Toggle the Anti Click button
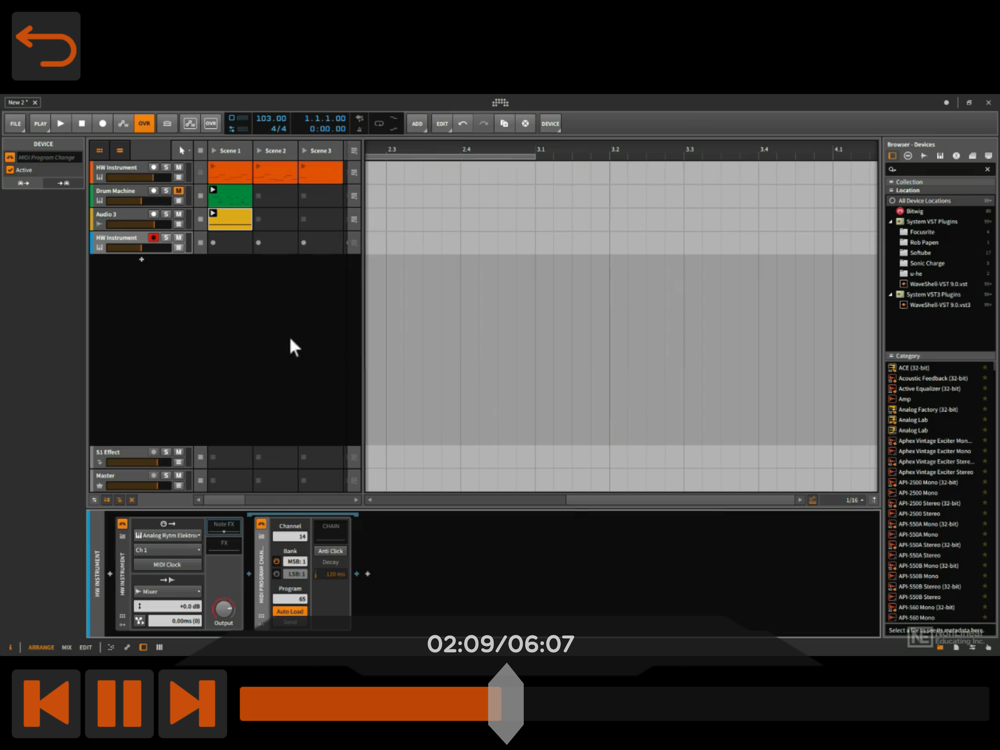 click(x=331, y=550)
